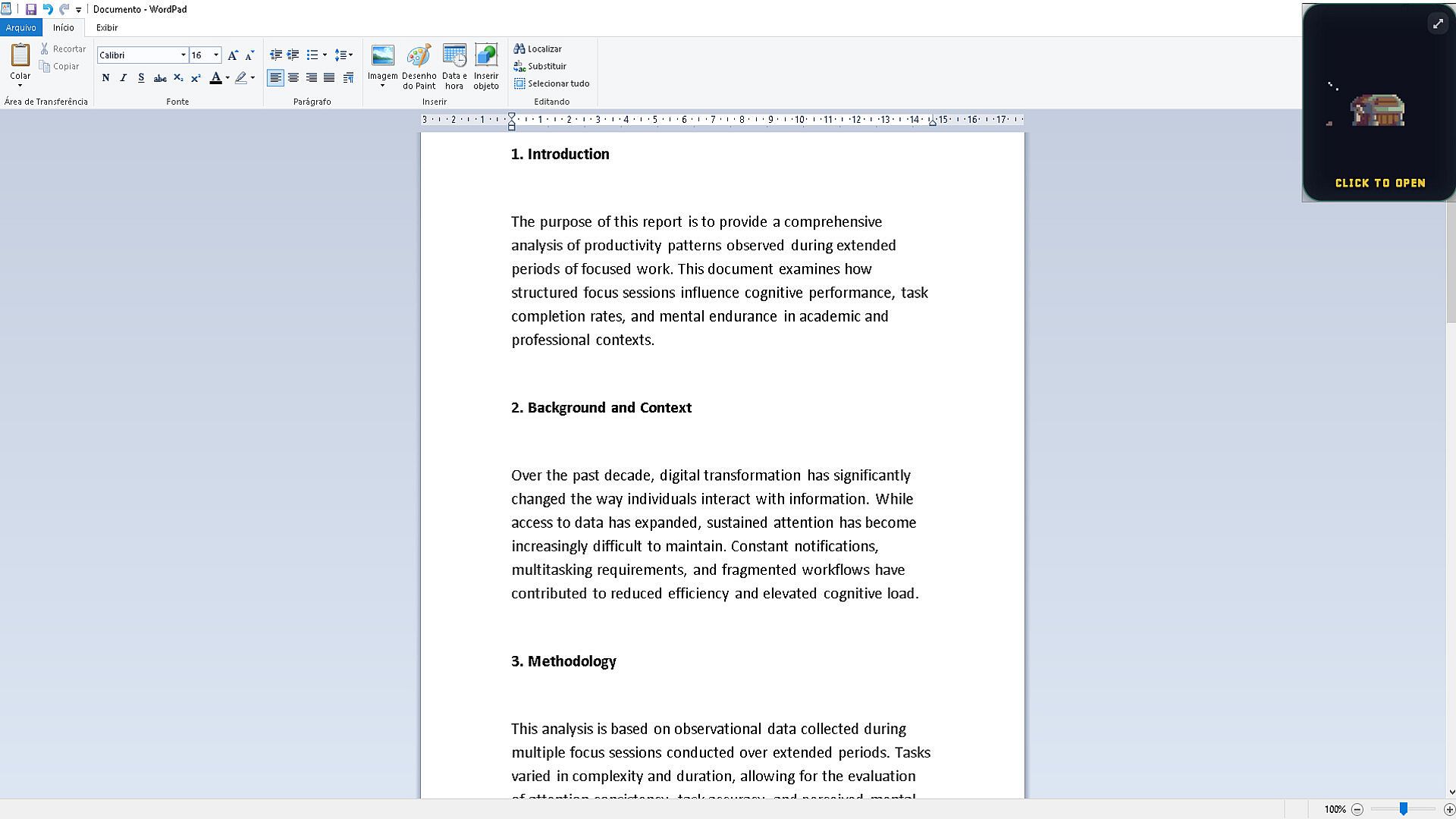Click Desenho do Paint icon
1456x819 pixels.
coord(419,55)
